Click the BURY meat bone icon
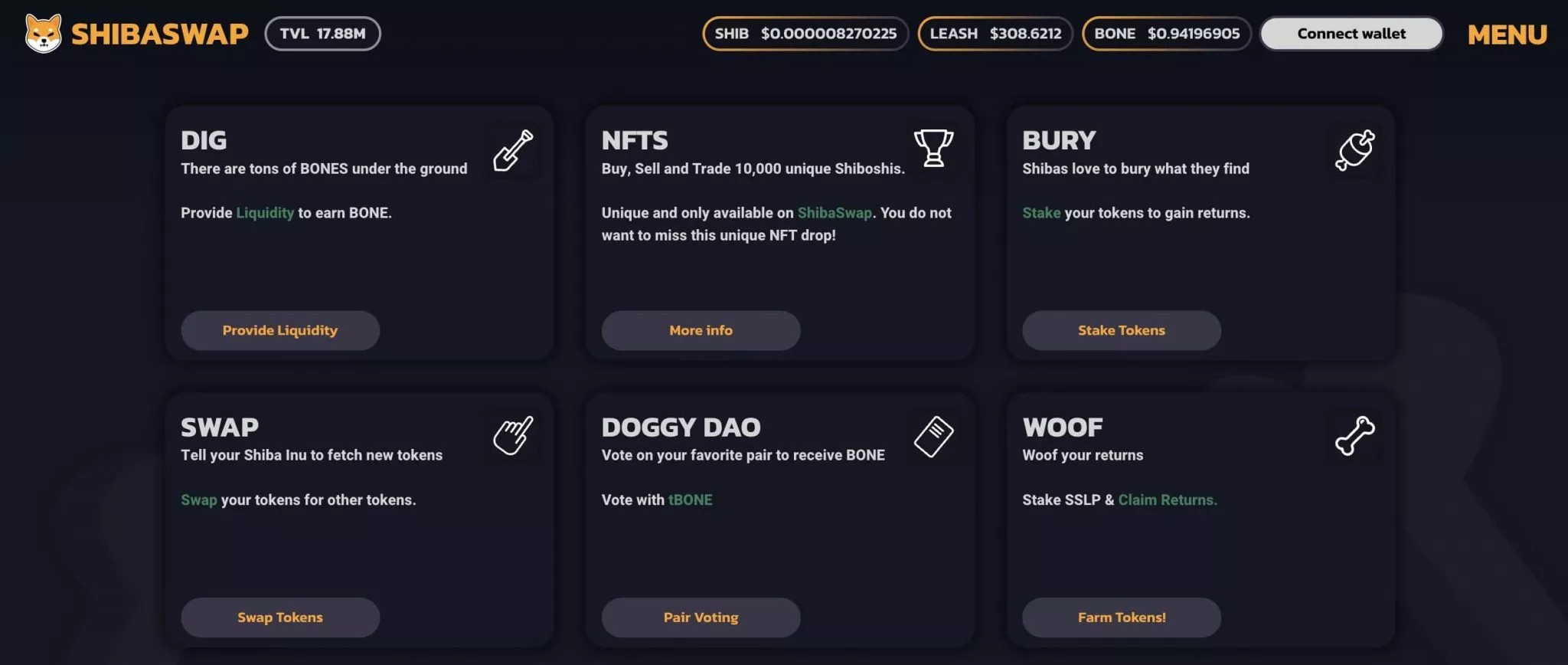Viewport: 1568px width, 665px height. pyautogui.click(x=1355, y=149)
